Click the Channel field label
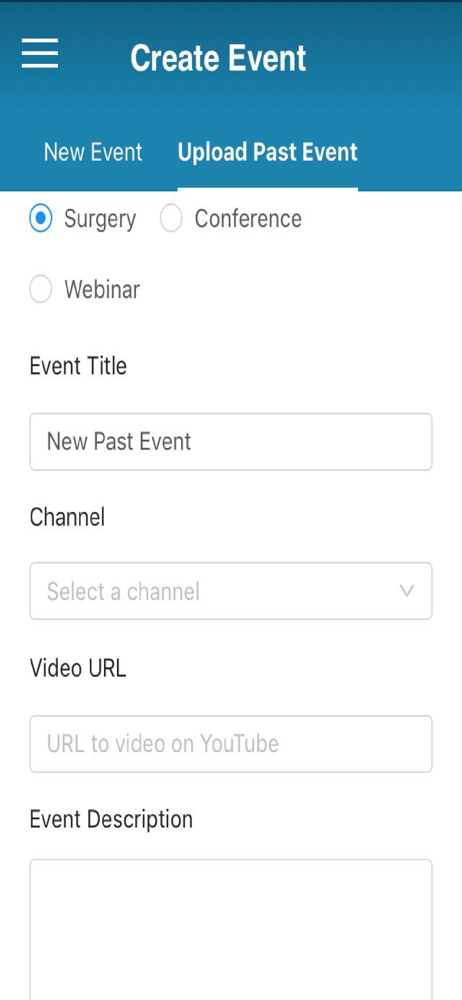The height and width of the screenshot is (1000, 462). click(67, 517)
